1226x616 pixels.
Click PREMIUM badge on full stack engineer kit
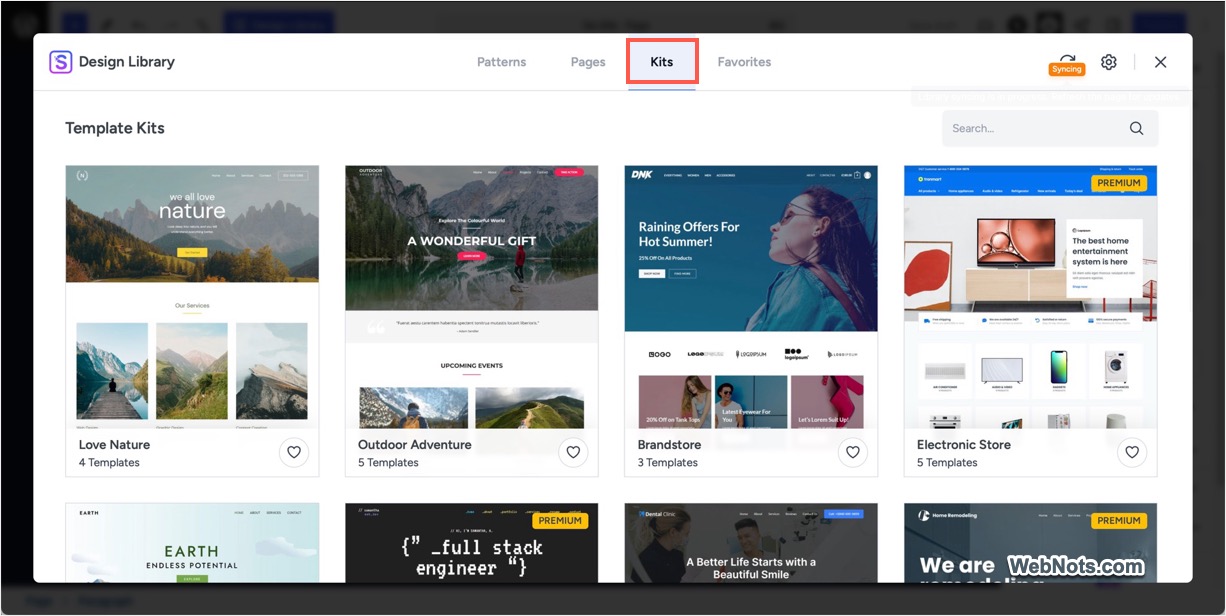coord(560,520)
